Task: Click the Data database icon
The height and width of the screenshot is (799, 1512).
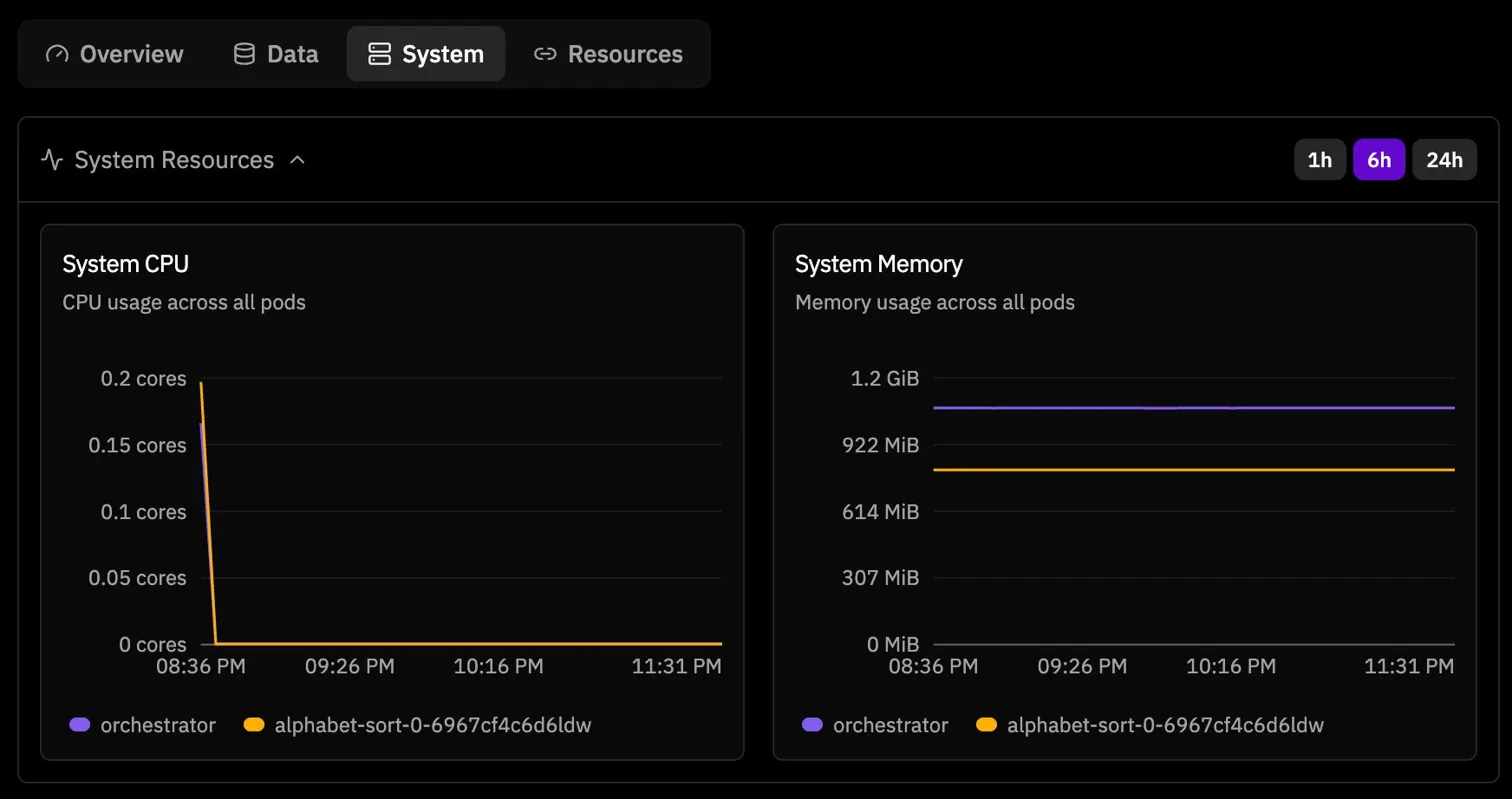Action: [x=244, y=54]
